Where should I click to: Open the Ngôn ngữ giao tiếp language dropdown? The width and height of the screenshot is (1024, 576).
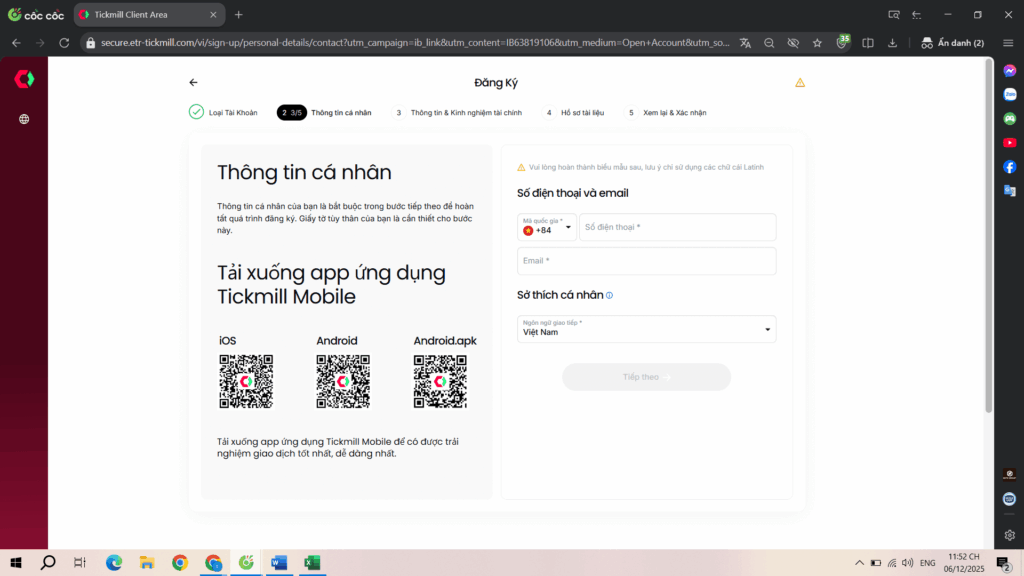(647, 329)
